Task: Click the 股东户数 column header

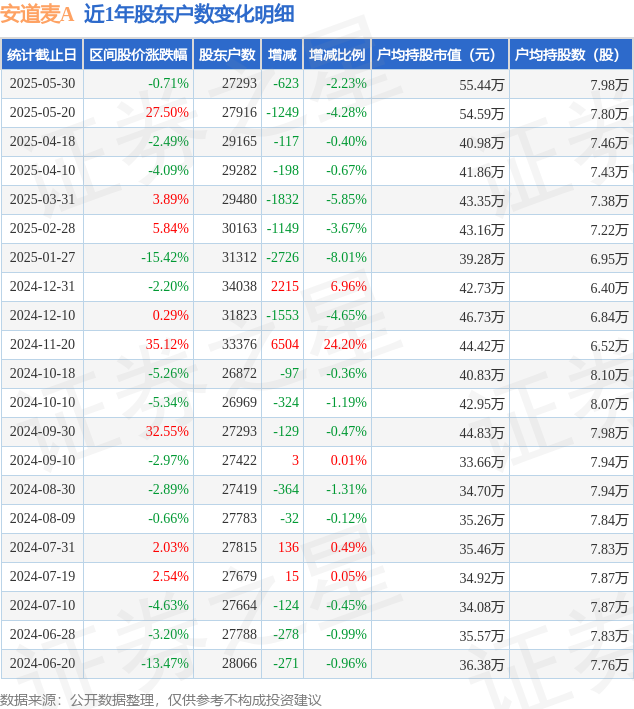Action: (x=227, y=55)
